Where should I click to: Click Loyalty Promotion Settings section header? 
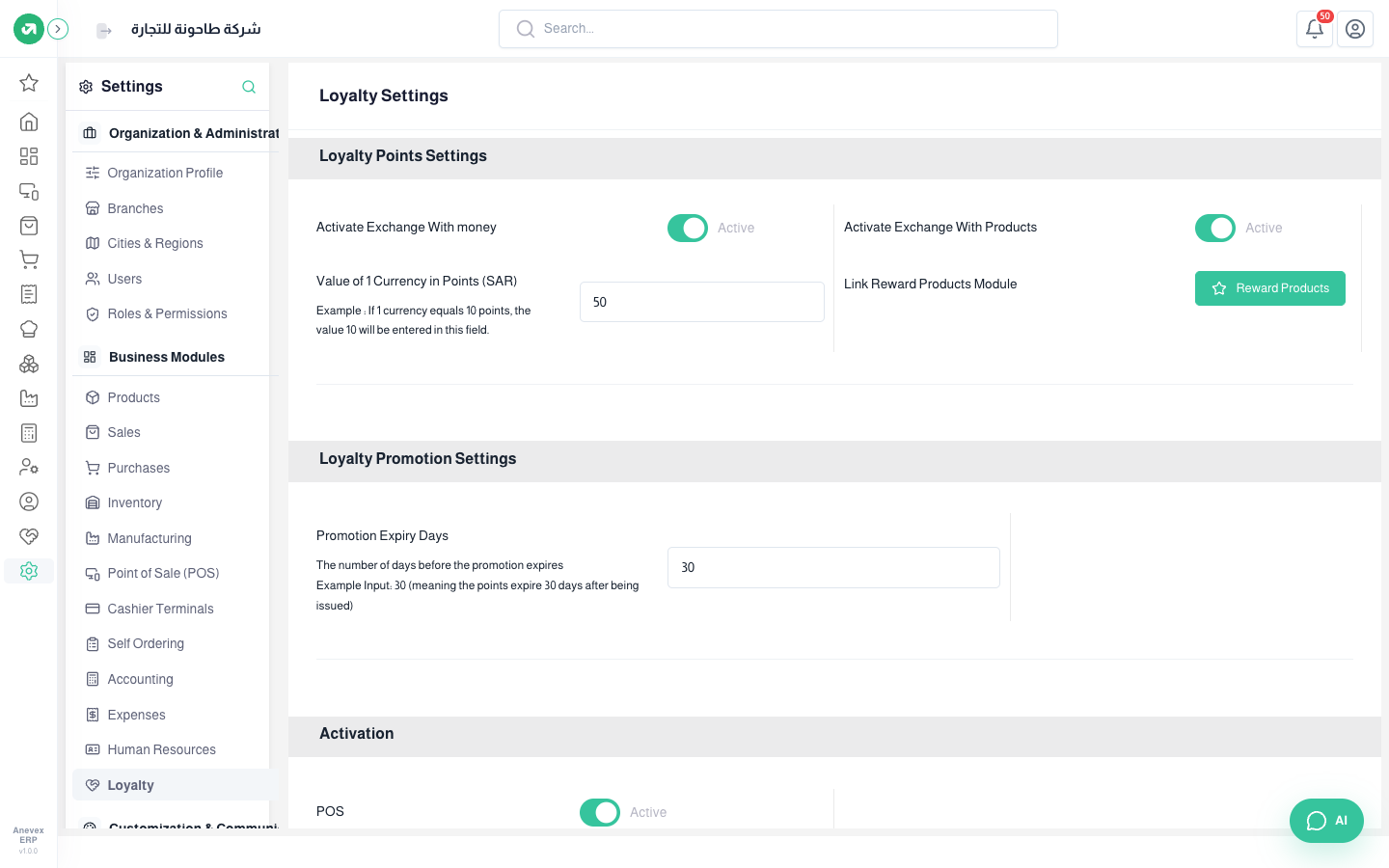coord(418,459)
